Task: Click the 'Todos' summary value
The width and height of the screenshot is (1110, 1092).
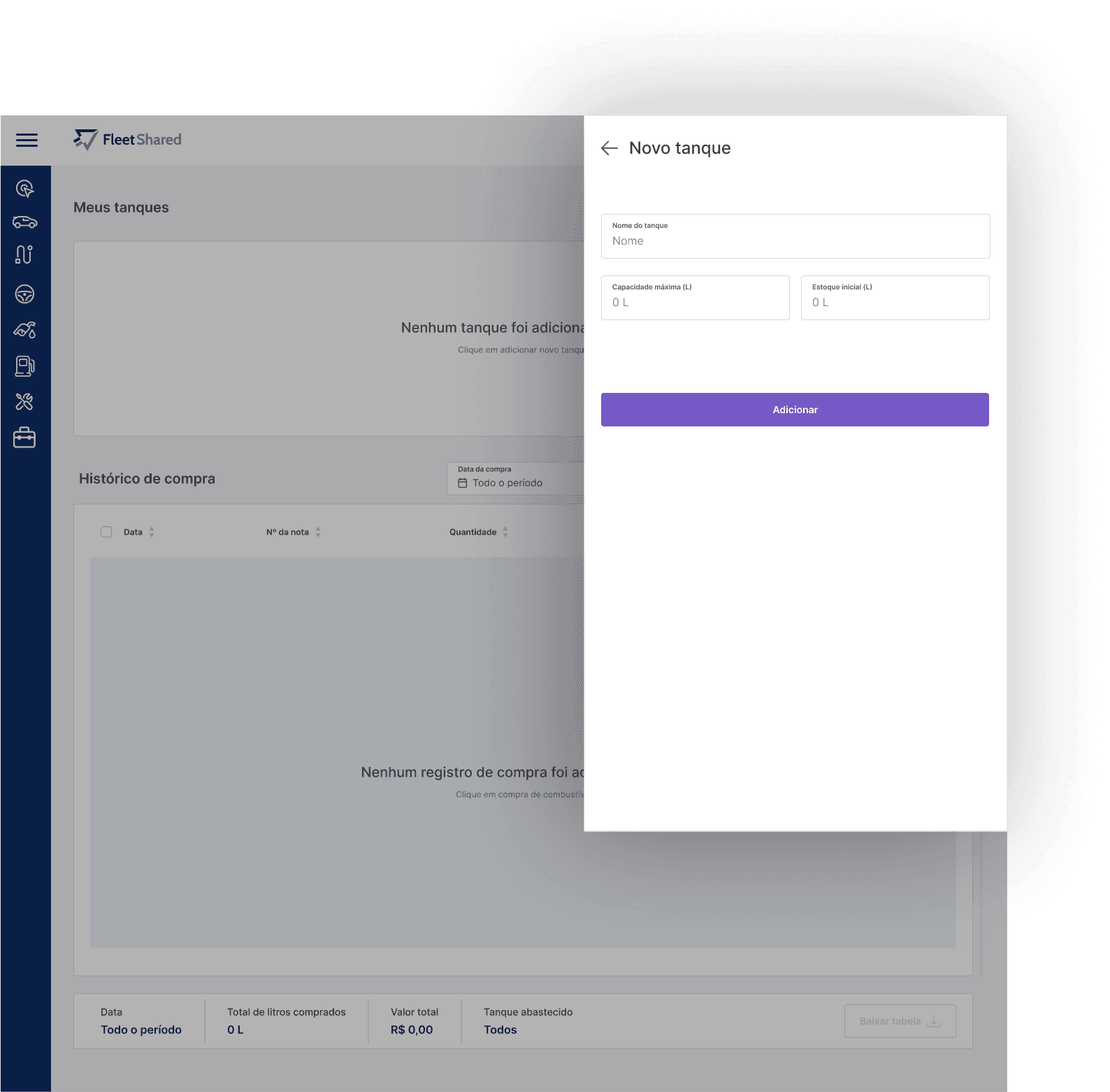Action: pos(500,1030)
